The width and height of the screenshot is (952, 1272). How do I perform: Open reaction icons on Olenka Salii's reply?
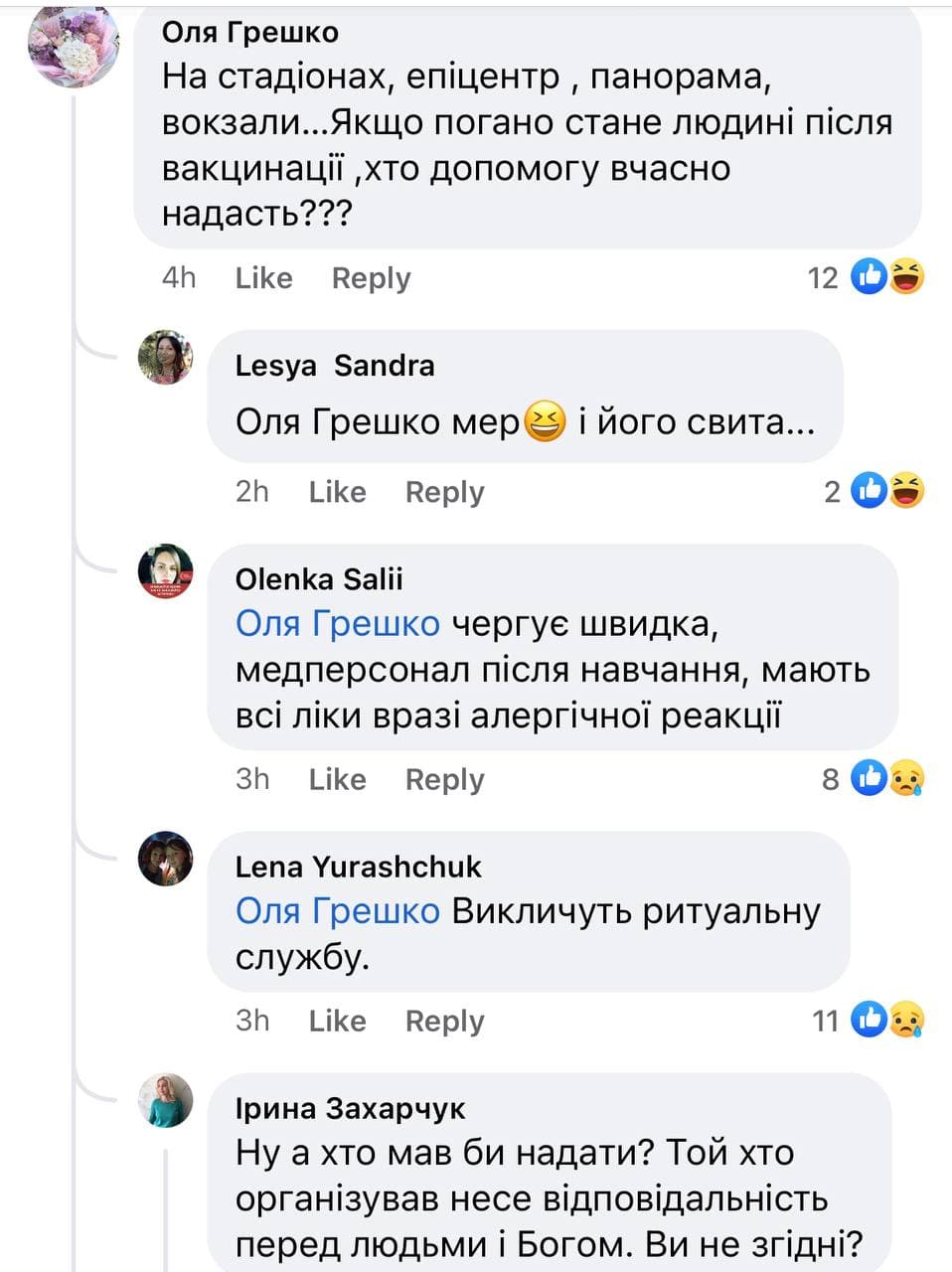(x=887, y=778)
